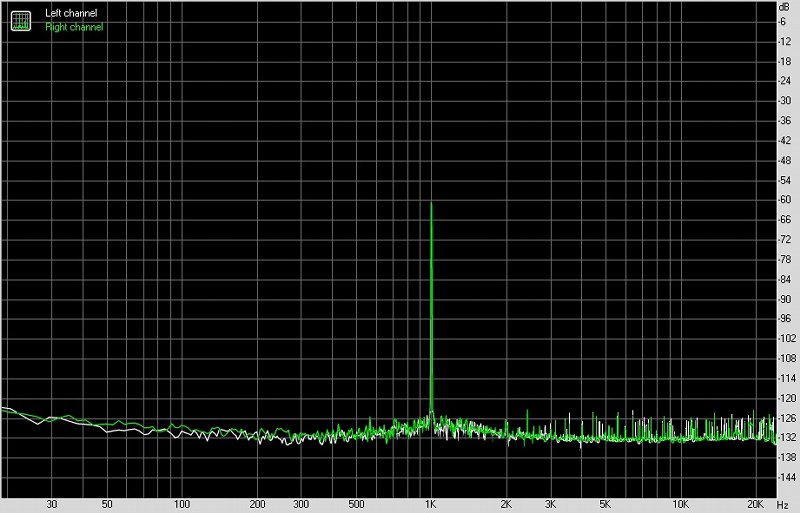Click the -96 dB axis label
The width and height of the screenshot is (800, 513).
[x=785, y=319]
